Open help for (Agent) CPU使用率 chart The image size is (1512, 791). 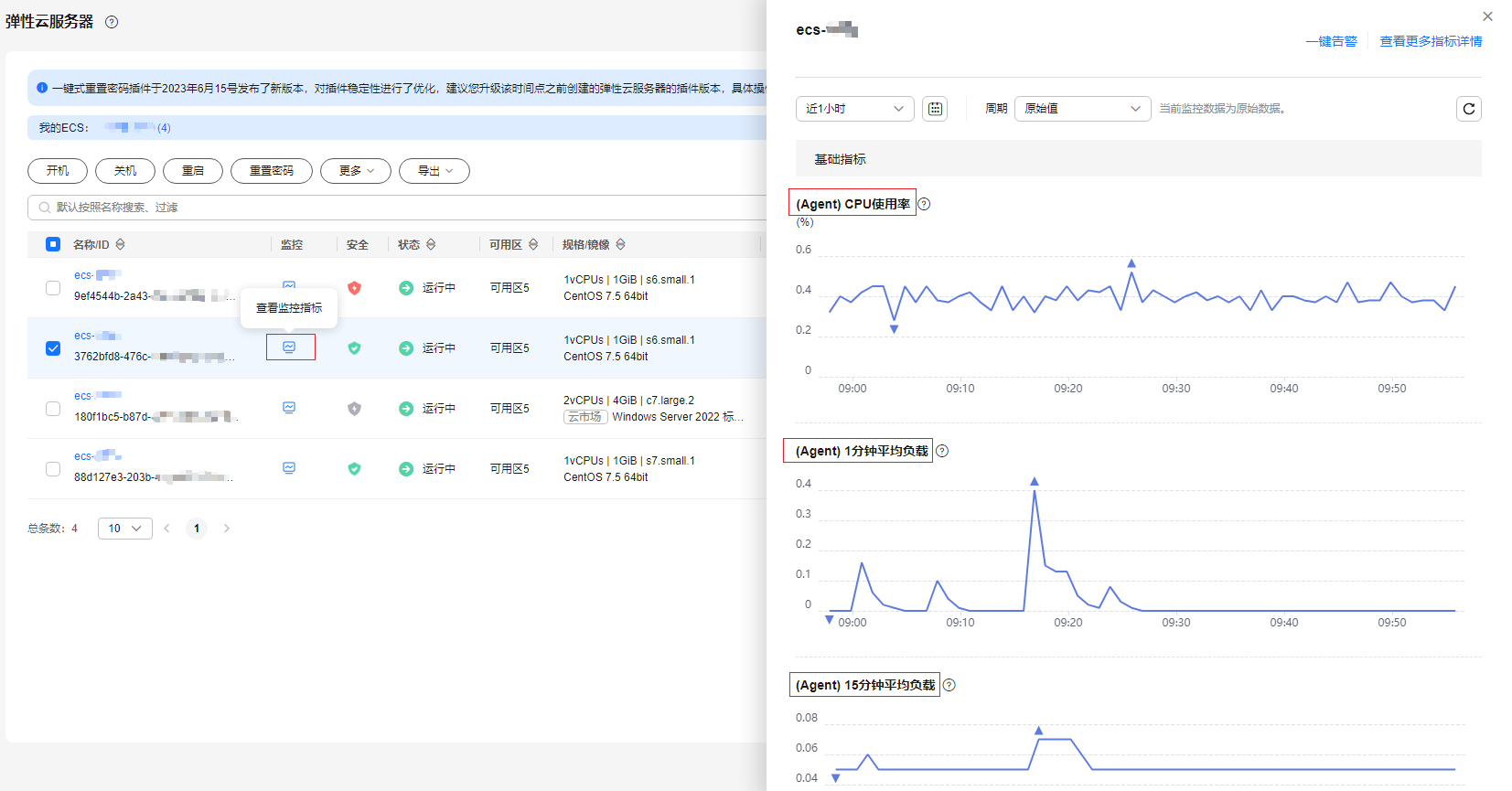(x=924, y=204)
